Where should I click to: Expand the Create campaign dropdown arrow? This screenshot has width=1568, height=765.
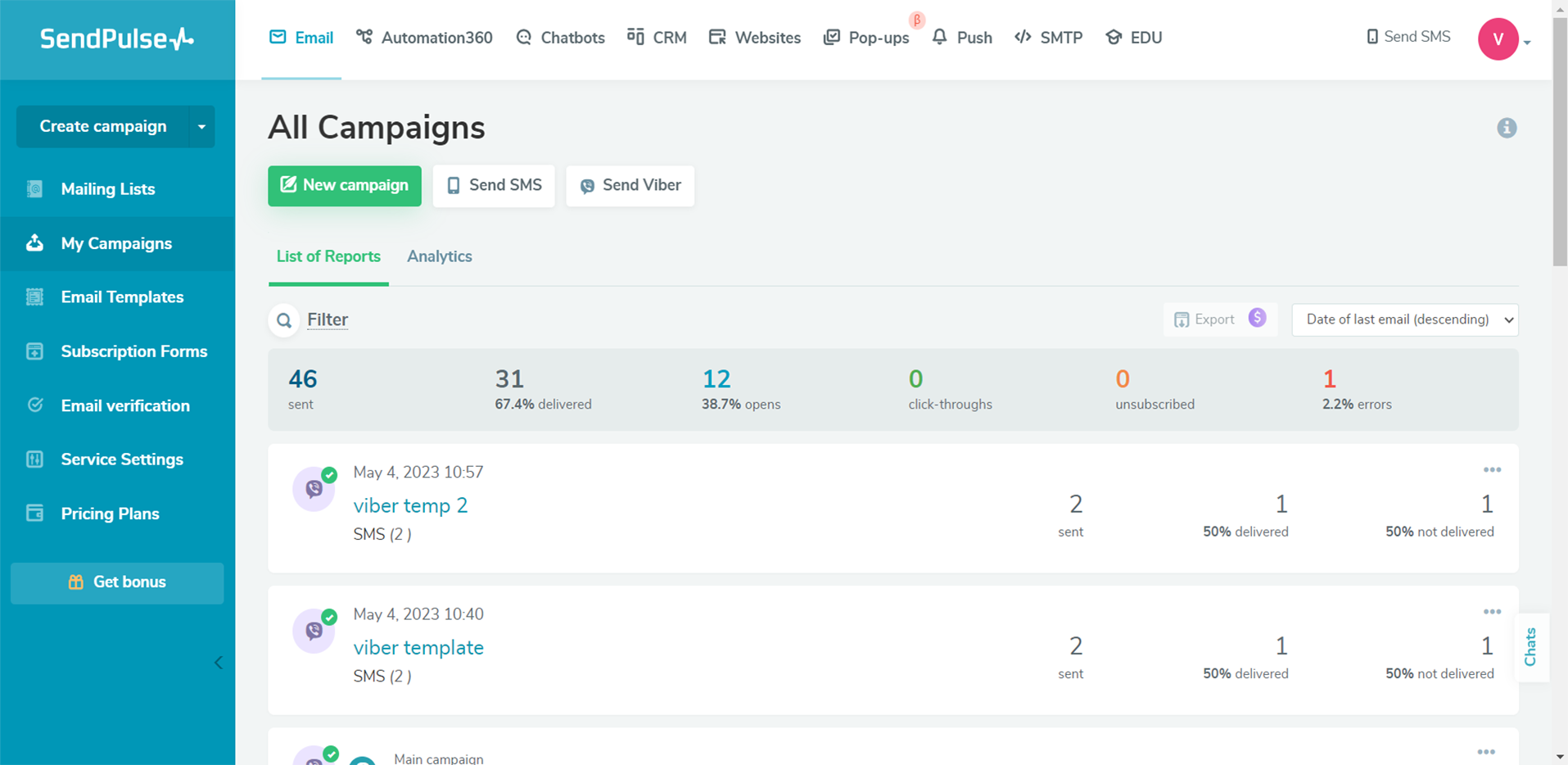pyautogui.click(x=201, y=126)
